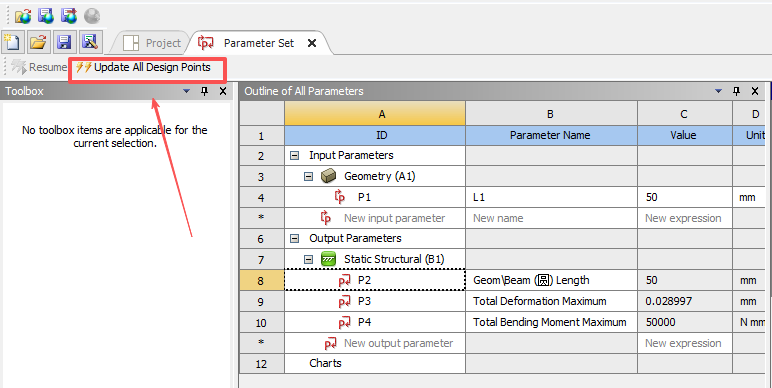772x388 pixels.
Task: Select Geom\Beam Length name cell
Action: click(x=551, y=280)
